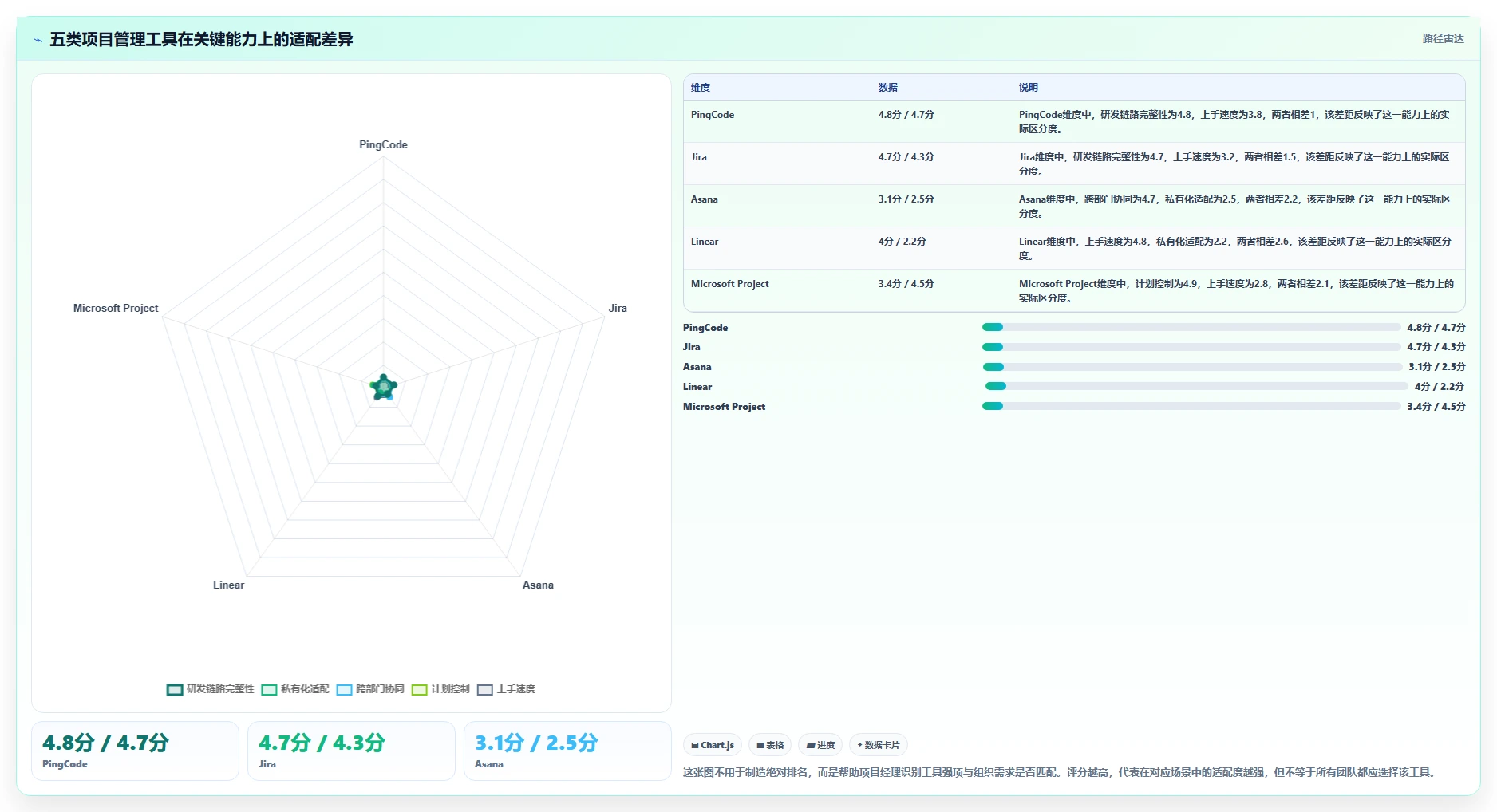Click the Asana radar axis label
Screen dimensions: 1497x812
coord(538,585)
